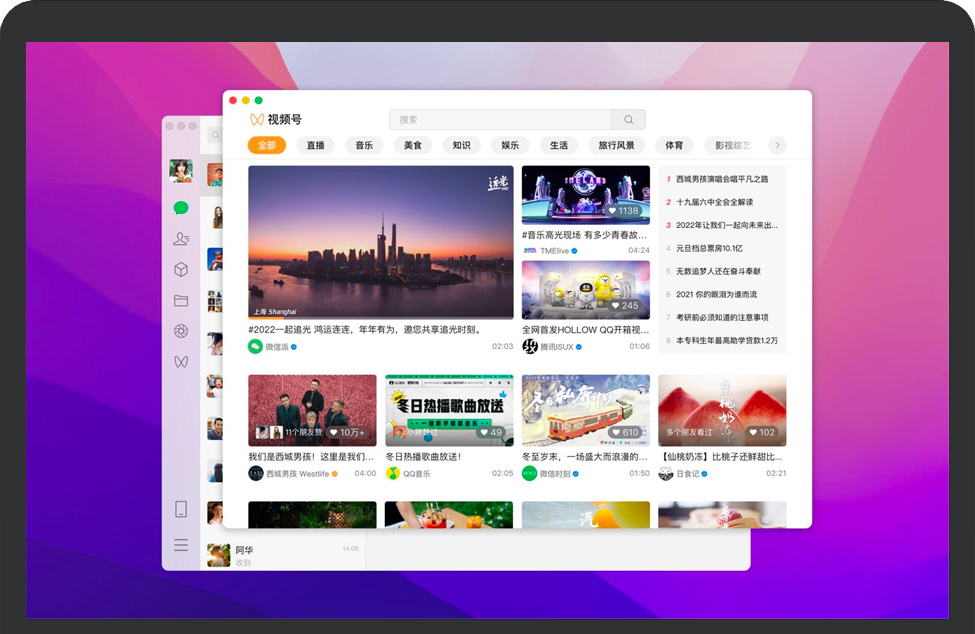Click the heart 1138 likes badge

(624, 211)
